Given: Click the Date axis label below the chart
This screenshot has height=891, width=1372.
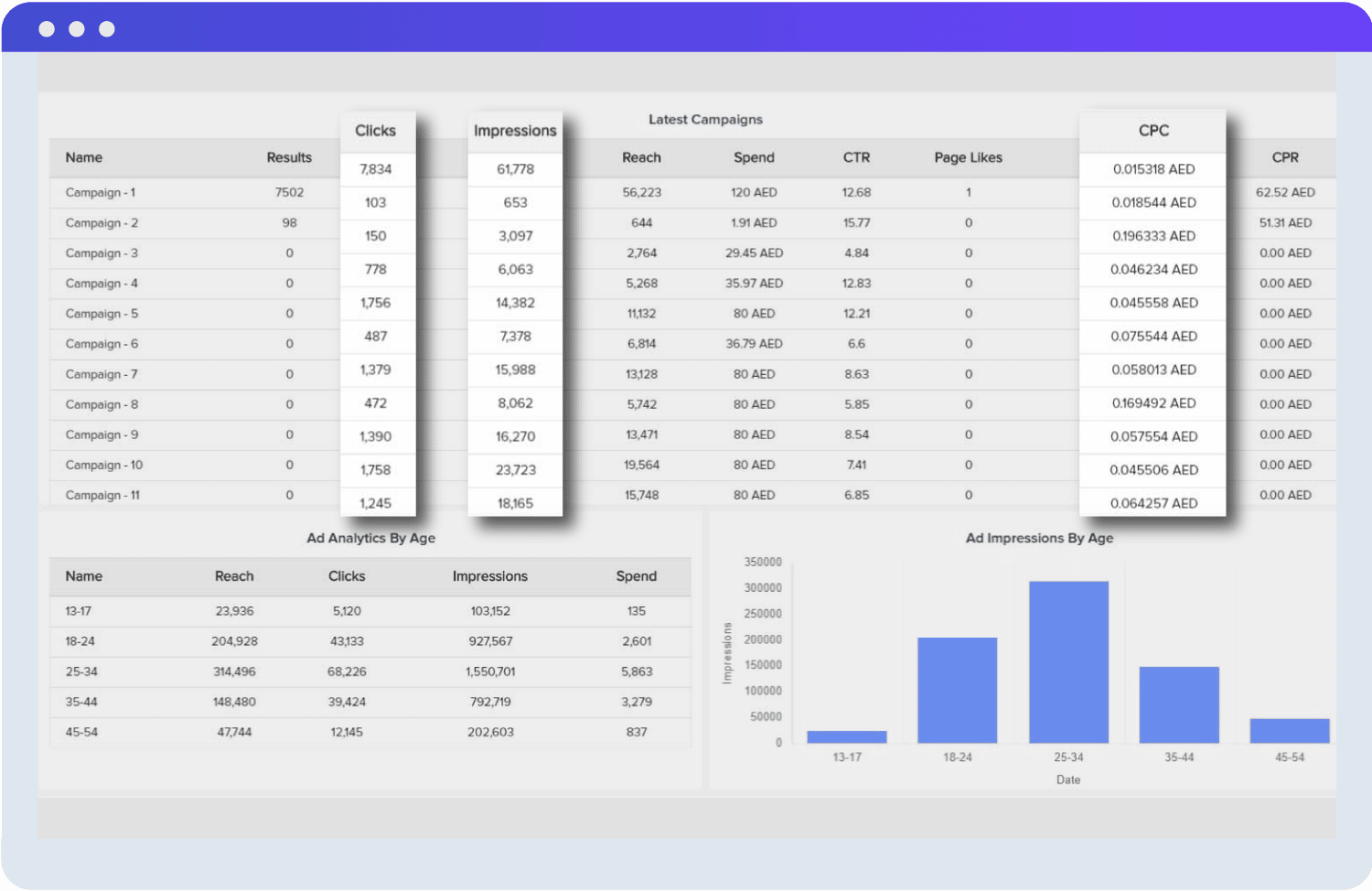Looking at the screenshot, I should [x=1067, y=778].
